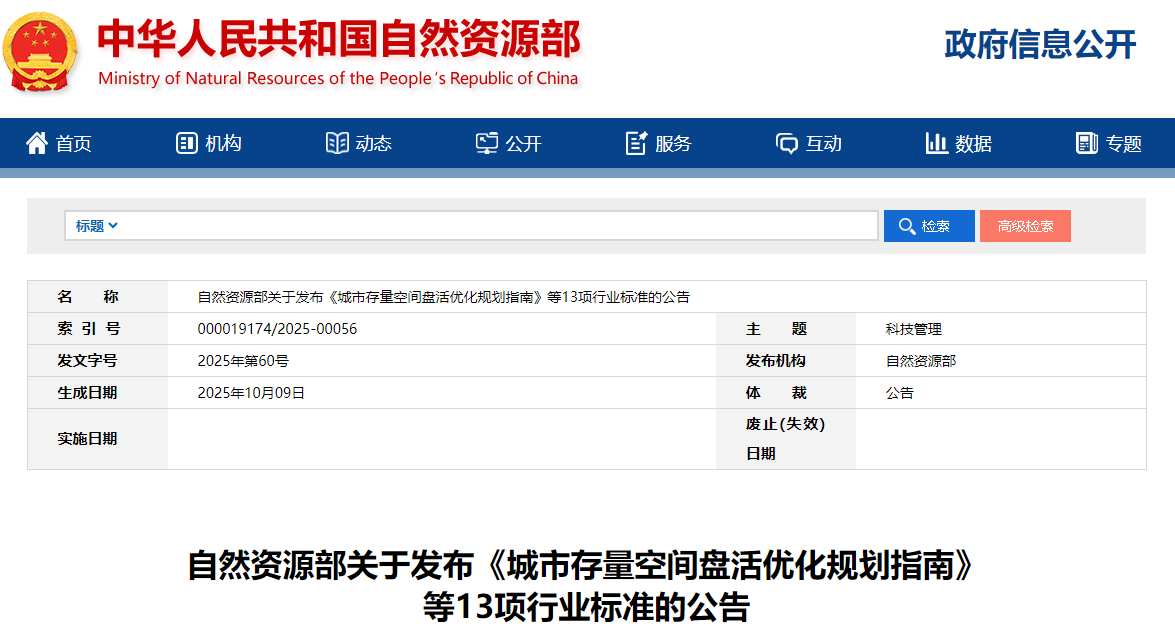Click the 专题 news page icon
1175x630 pixels.
pyautogui.click(x=1087, y=143)
